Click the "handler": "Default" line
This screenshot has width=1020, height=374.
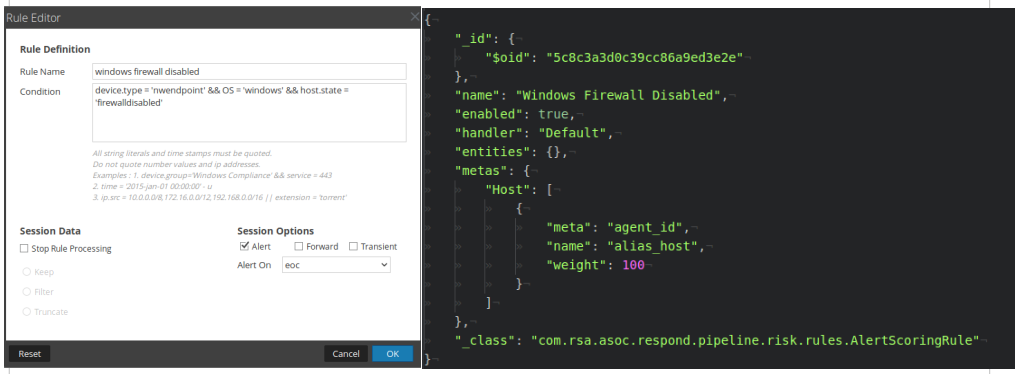point(533,133)
